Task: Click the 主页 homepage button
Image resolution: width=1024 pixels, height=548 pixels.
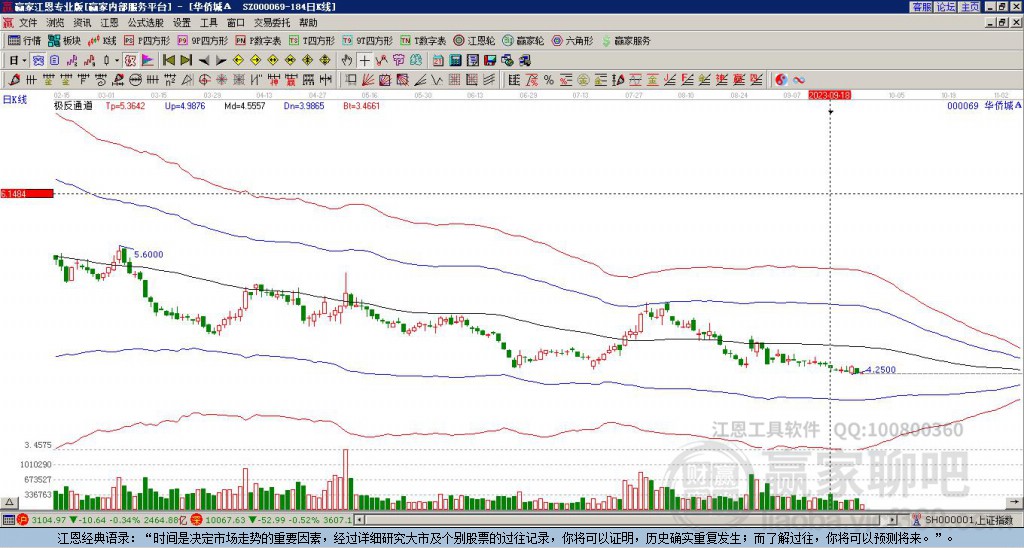Action: point(969,7)
